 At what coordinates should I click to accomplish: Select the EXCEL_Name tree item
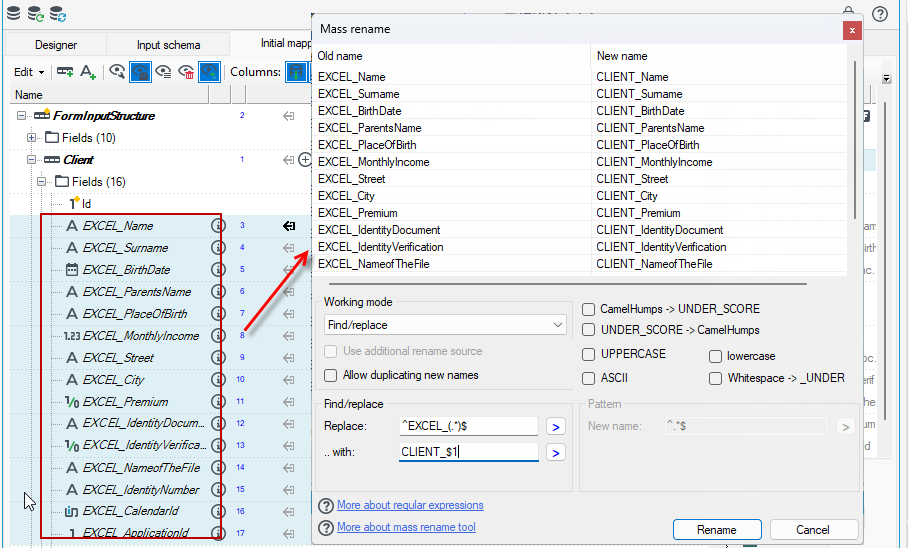[x=118, y=225]
